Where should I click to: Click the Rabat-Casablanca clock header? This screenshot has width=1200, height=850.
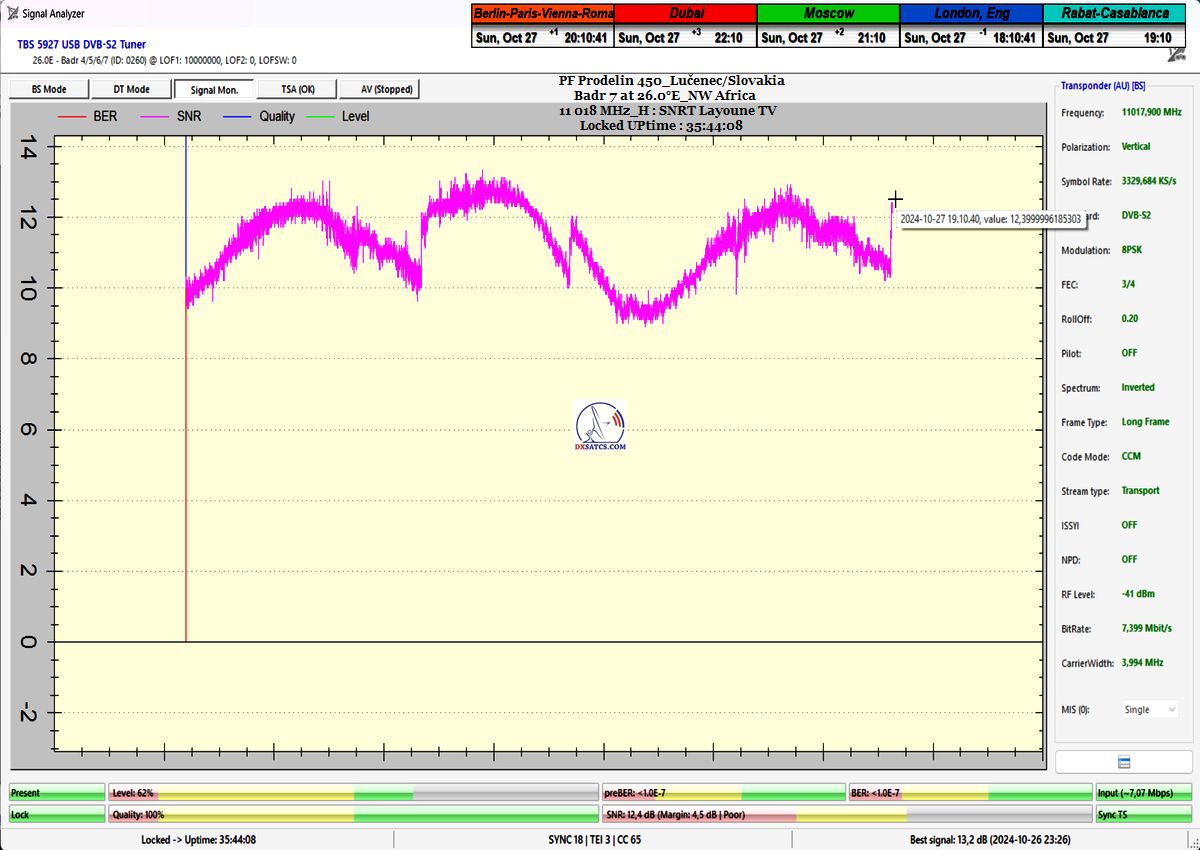pyautogui.click(x=1114, y=13)
